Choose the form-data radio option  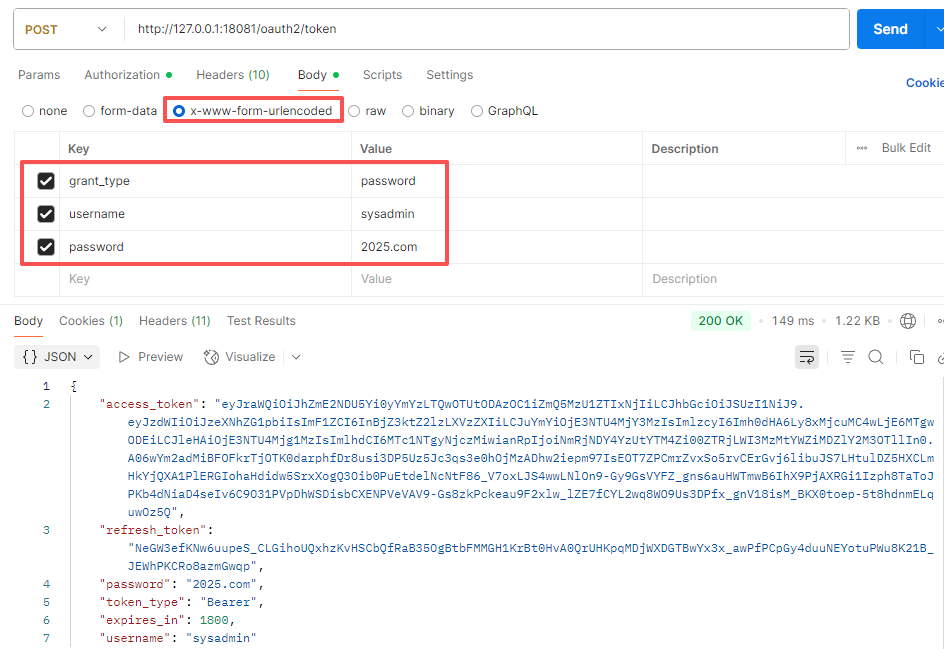pyautogui.click(x=89, y=111)
